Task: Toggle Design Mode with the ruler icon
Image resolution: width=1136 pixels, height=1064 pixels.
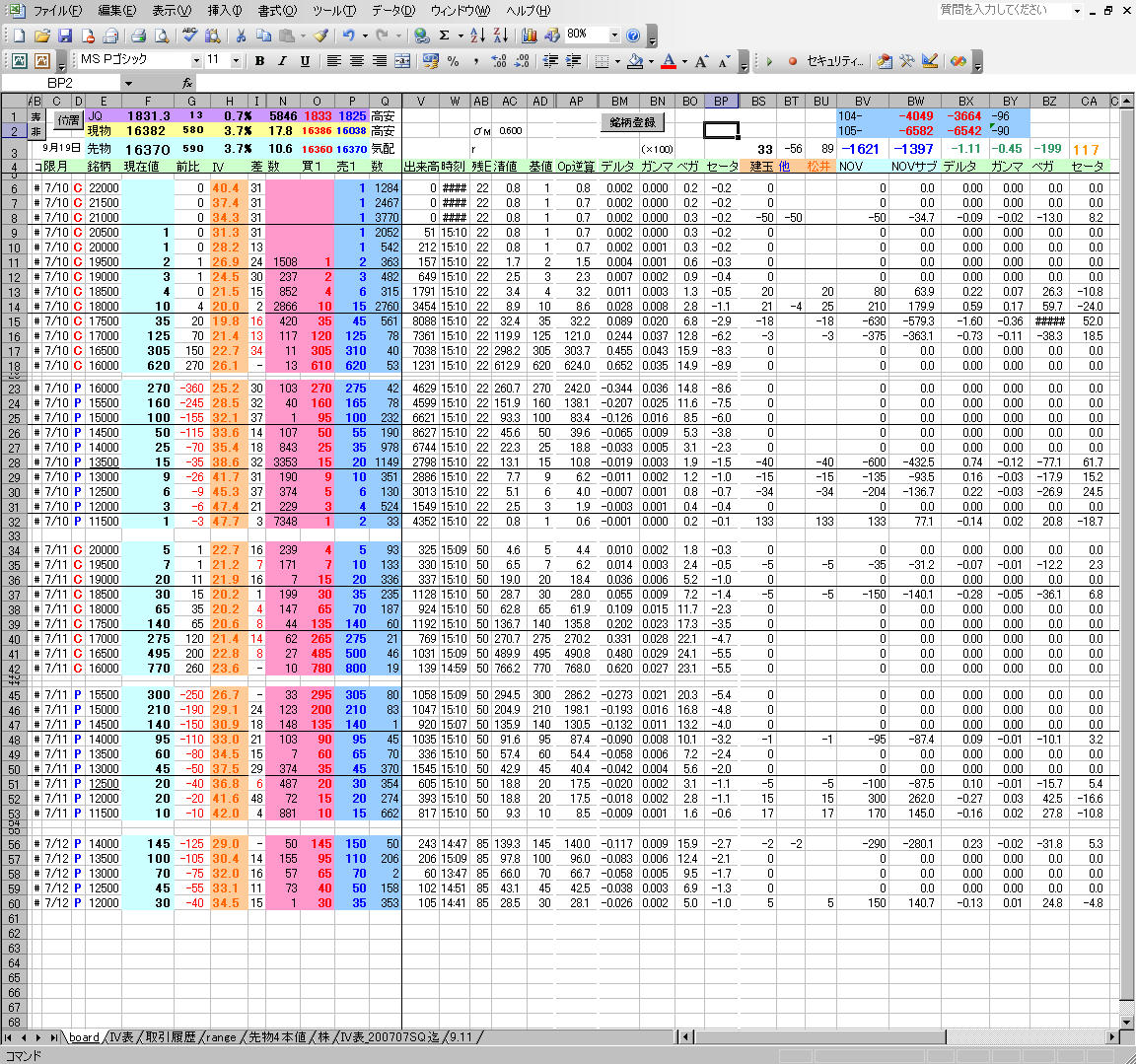Action: [930, 61]
